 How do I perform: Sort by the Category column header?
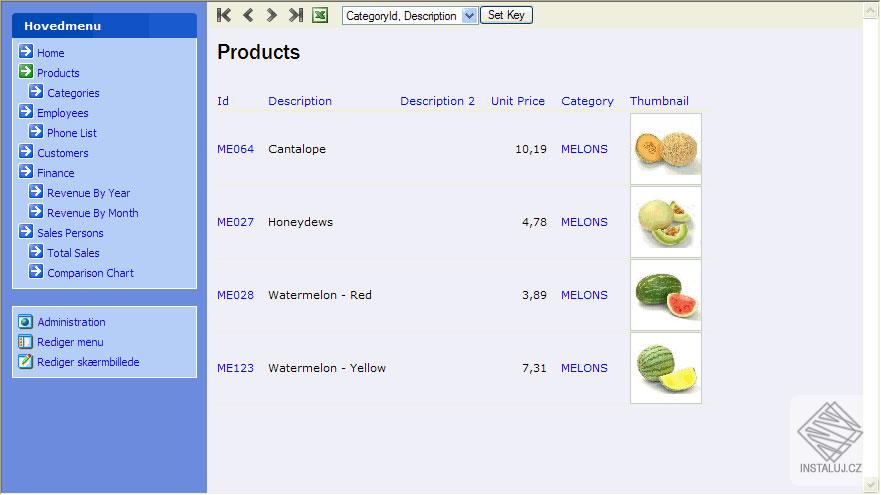coord(587,101)
